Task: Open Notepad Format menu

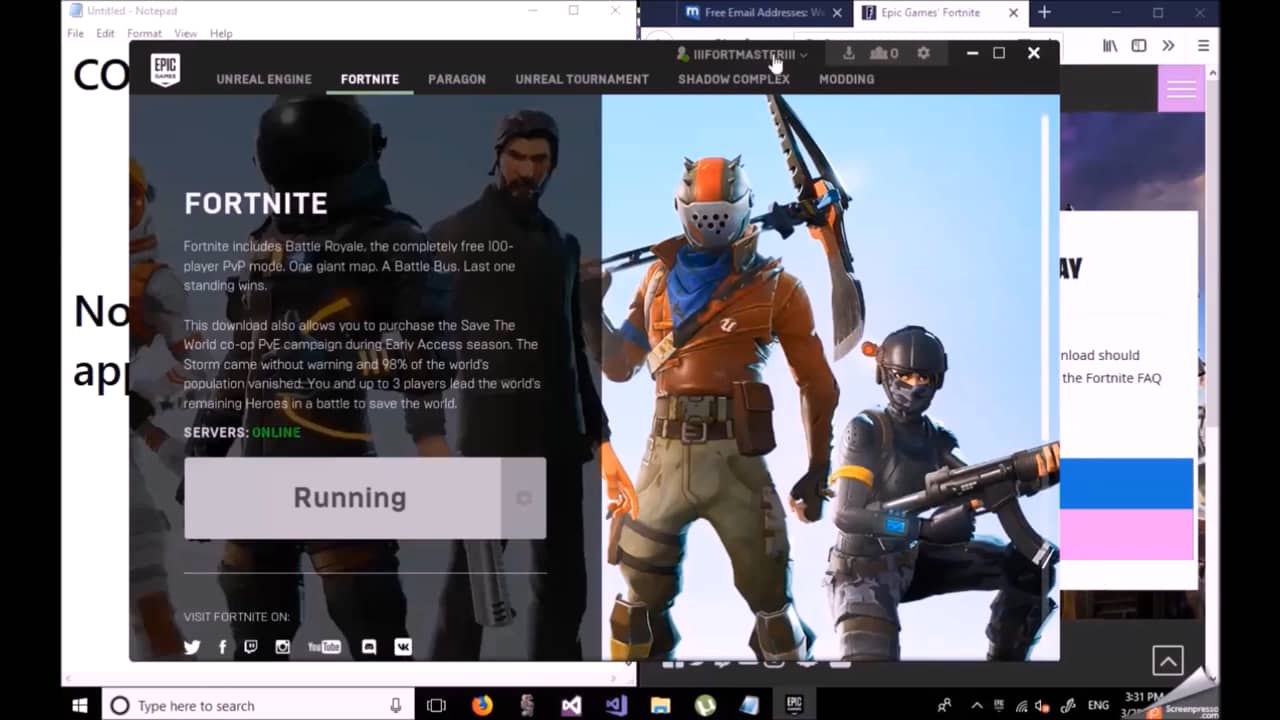Action: pyautogui.click(x=144, y=33)
